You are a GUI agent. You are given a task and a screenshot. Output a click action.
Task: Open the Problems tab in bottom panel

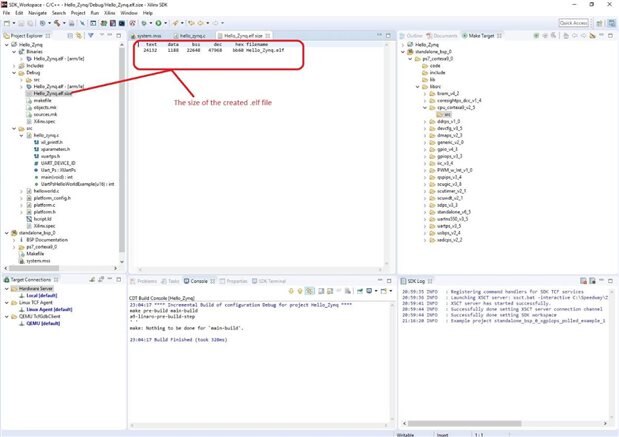(146, 281)
